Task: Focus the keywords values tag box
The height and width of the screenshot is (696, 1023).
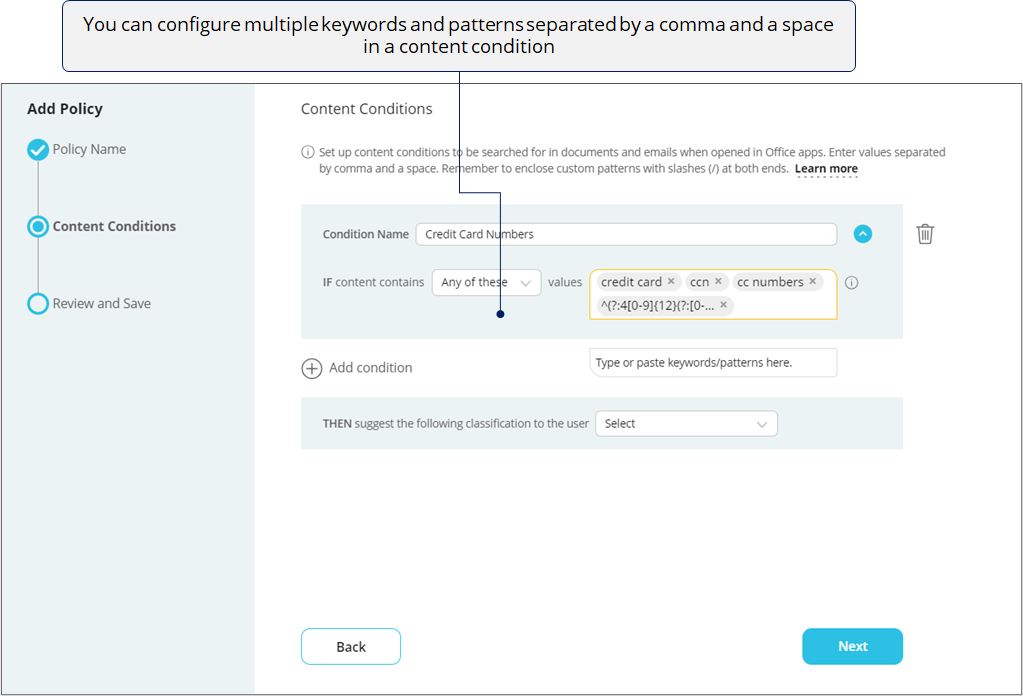Action: coord(712,294)
